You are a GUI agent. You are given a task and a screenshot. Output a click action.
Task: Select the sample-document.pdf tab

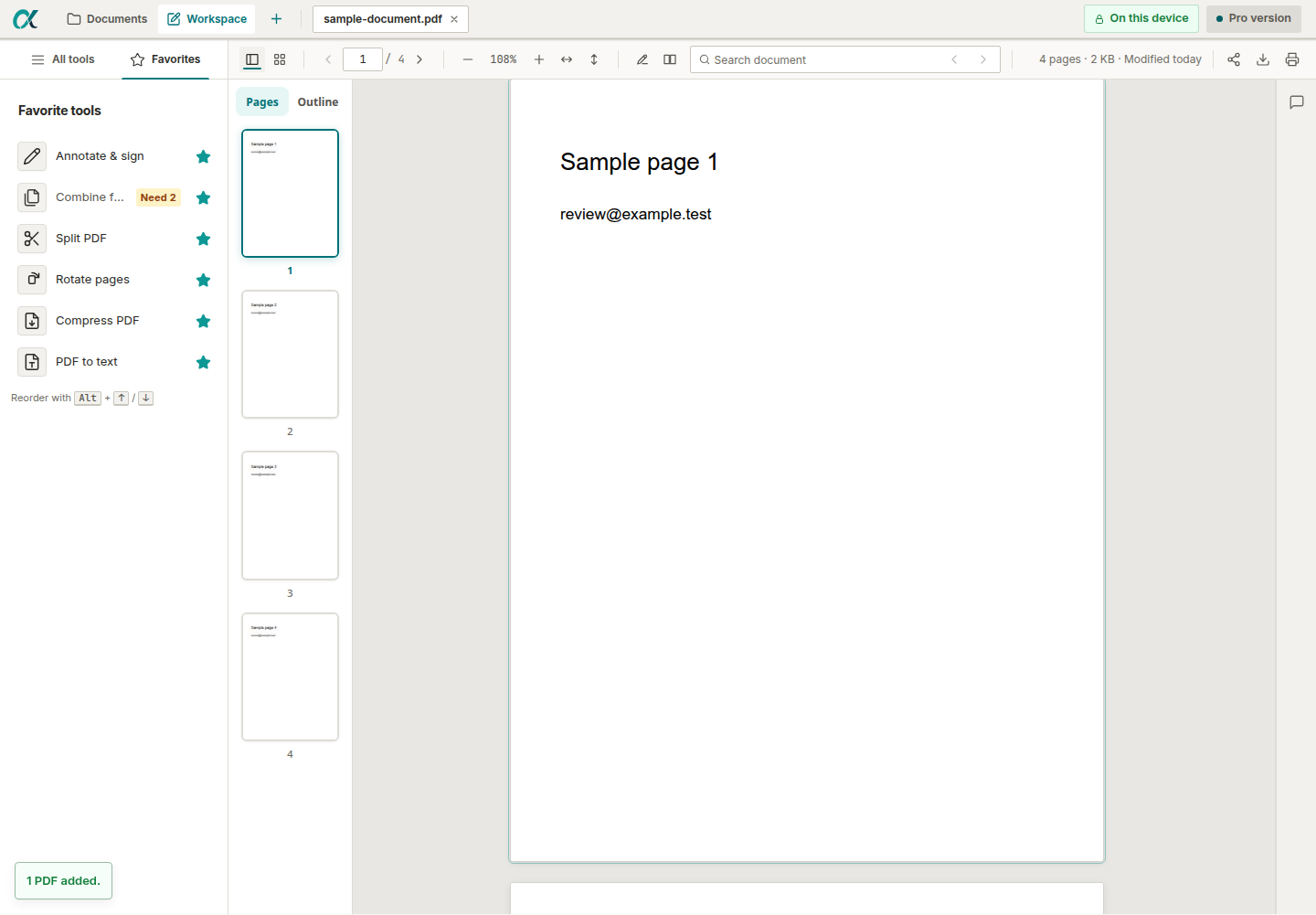click(x=390, y=19)
